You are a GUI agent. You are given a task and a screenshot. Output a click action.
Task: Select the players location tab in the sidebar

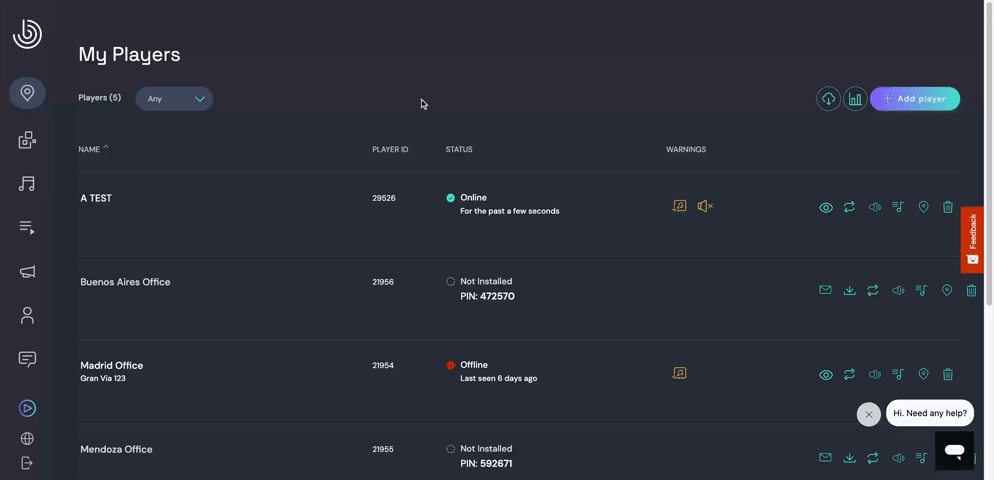click(27, 93)
